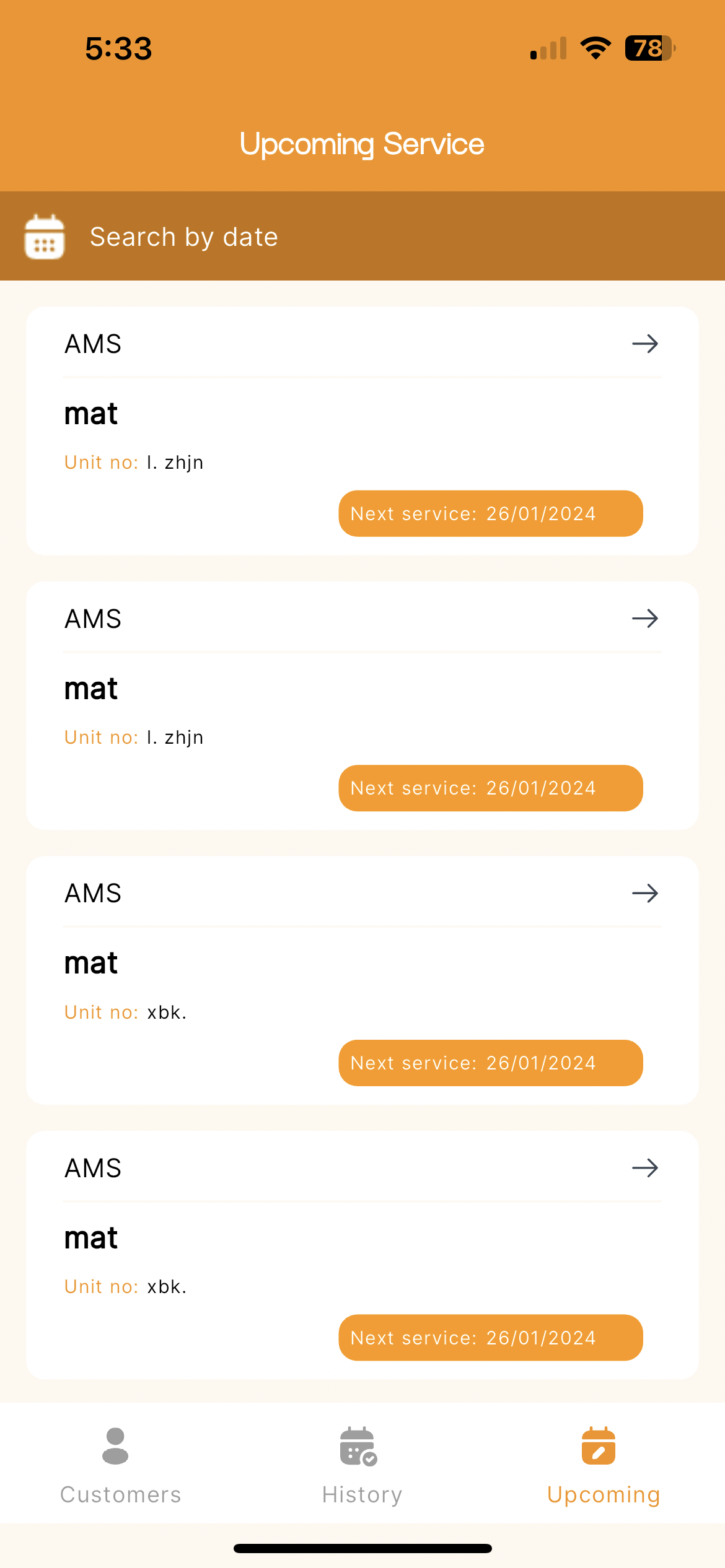Select the third card's unit number xbk.

point(167,1012)
